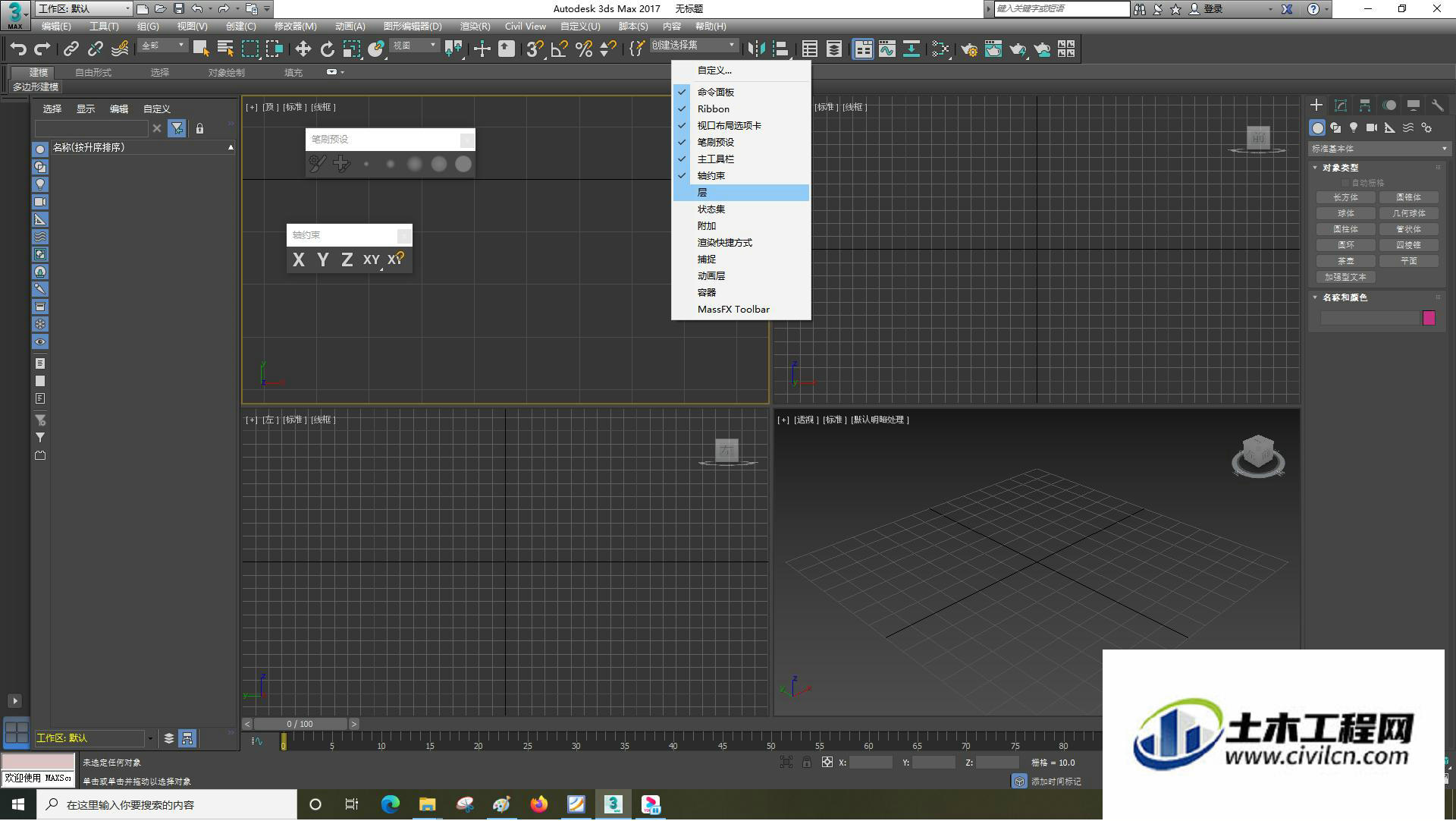Choose 层 in the toolbar context menu

[740, 193]
